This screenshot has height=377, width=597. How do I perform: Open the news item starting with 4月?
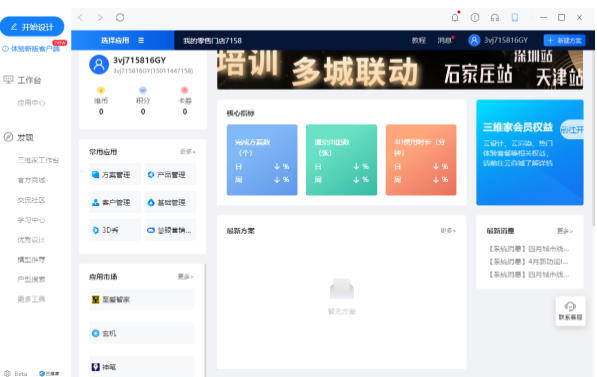tap(529, 262)
